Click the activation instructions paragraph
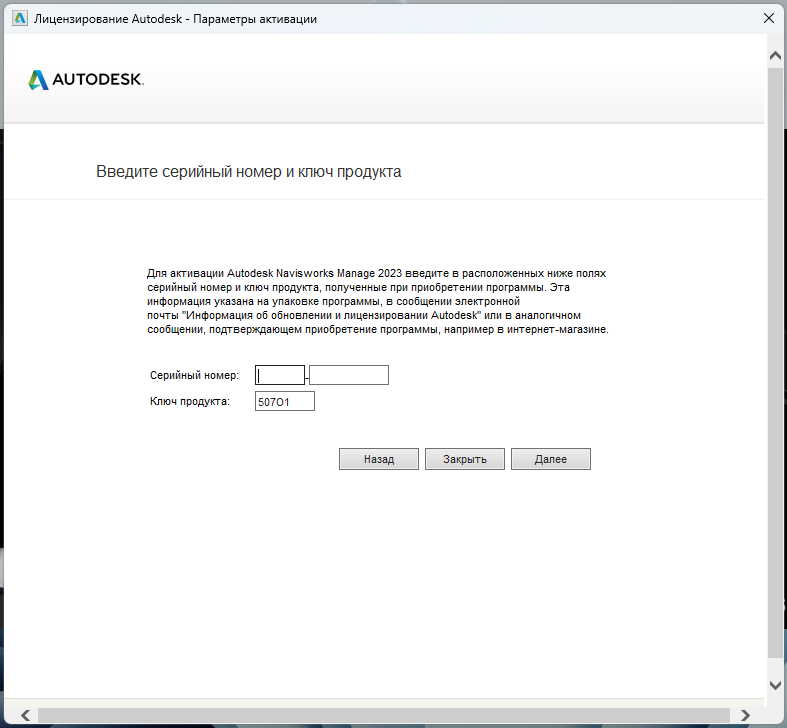 point(377,301)
